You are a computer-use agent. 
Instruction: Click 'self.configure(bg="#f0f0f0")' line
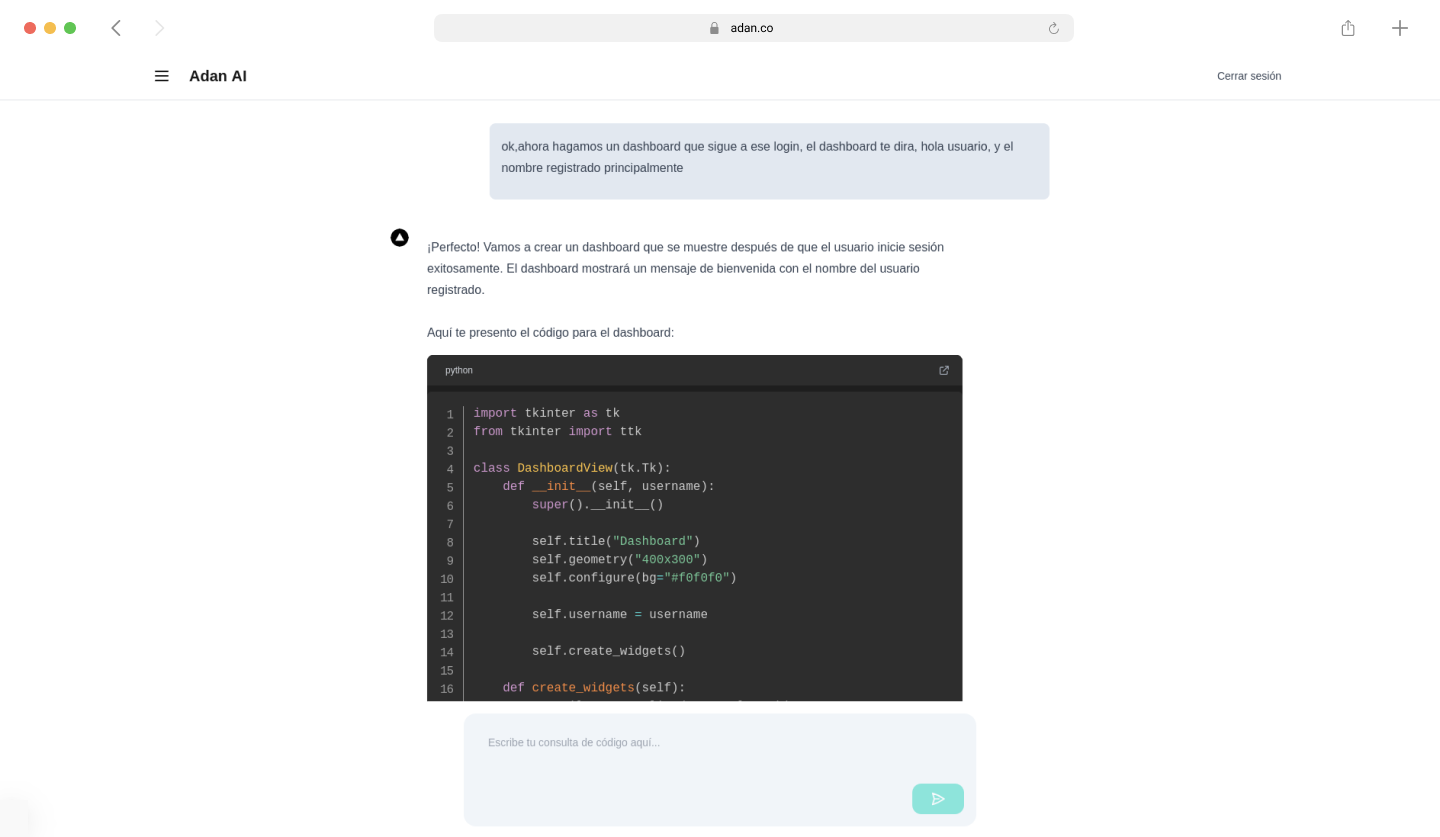(634, 578)
